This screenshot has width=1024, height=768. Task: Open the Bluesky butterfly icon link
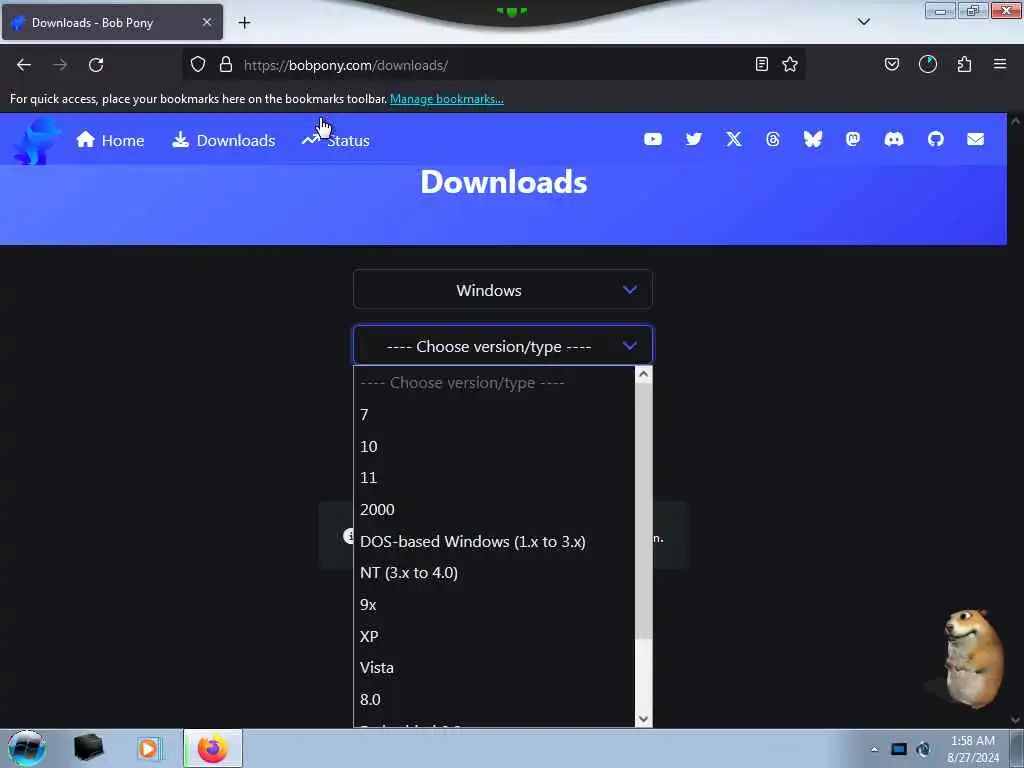[812, 139]
